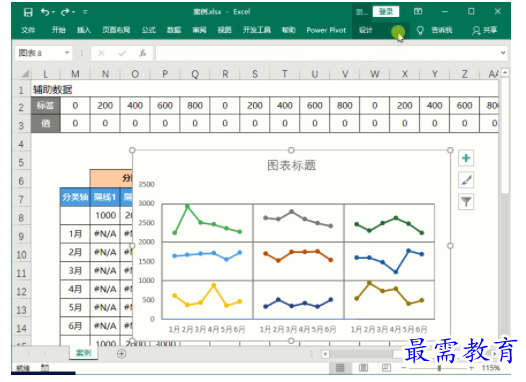Select the 案例 sheet tab

(x=84, y=353)
